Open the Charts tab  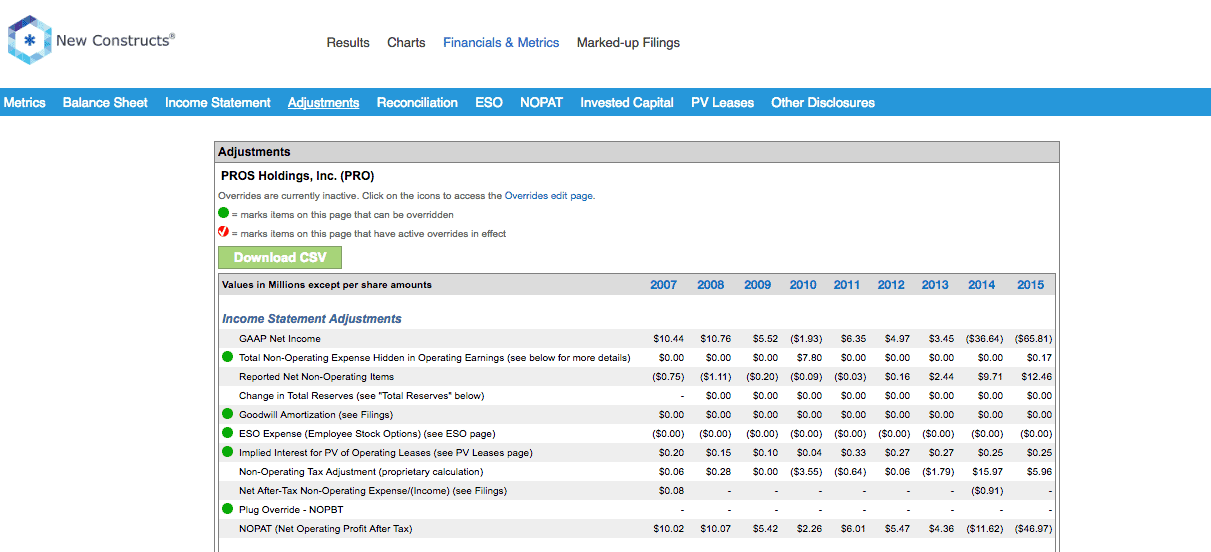pos(406,43)
